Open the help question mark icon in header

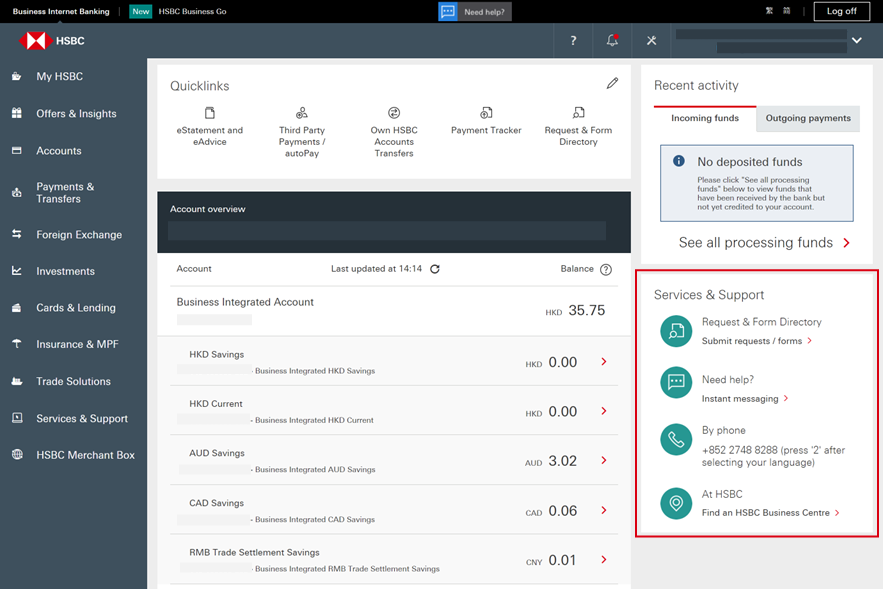point(573,41)
